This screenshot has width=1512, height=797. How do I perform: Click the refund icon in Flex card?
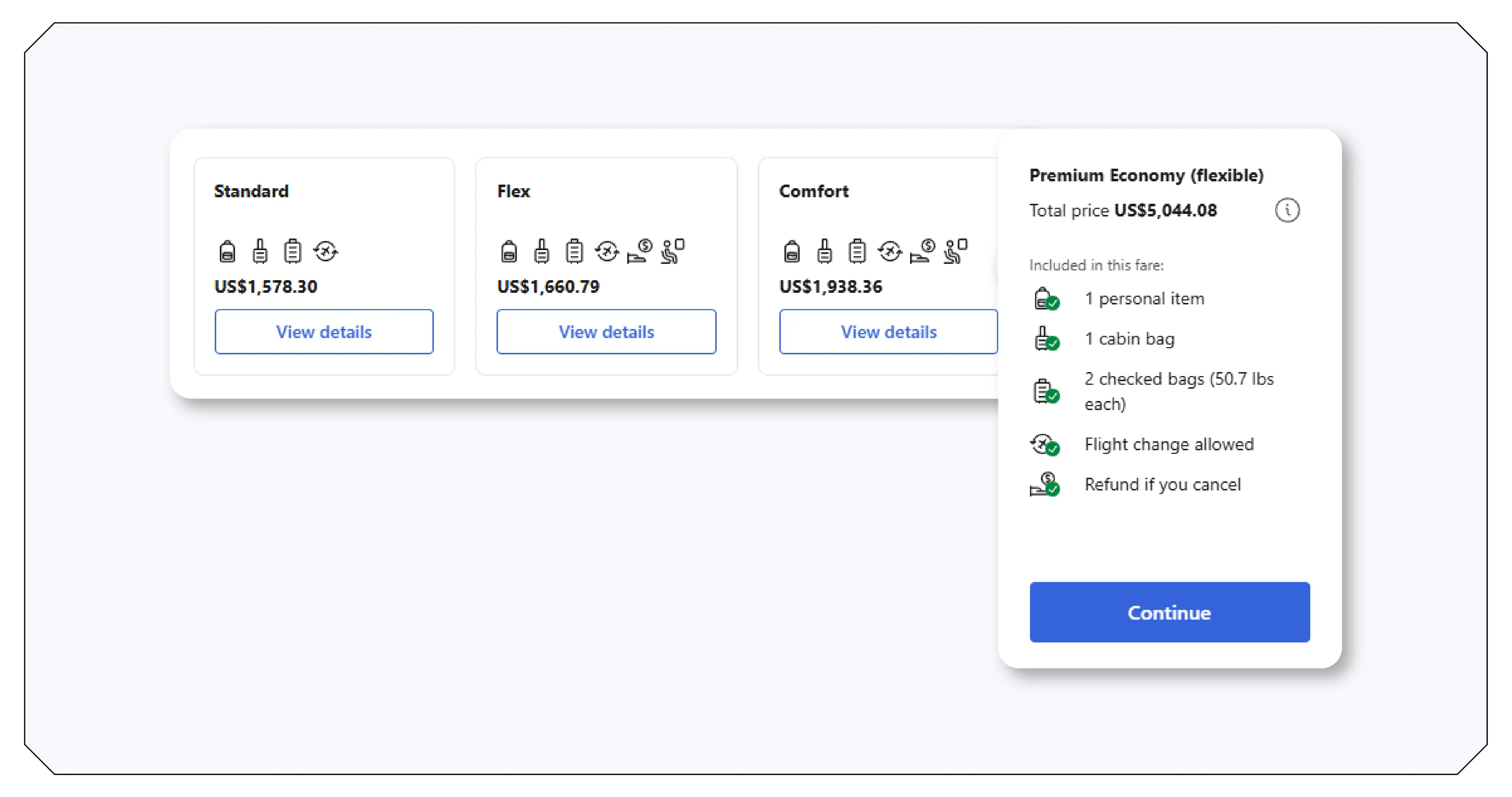coord(639,252)
